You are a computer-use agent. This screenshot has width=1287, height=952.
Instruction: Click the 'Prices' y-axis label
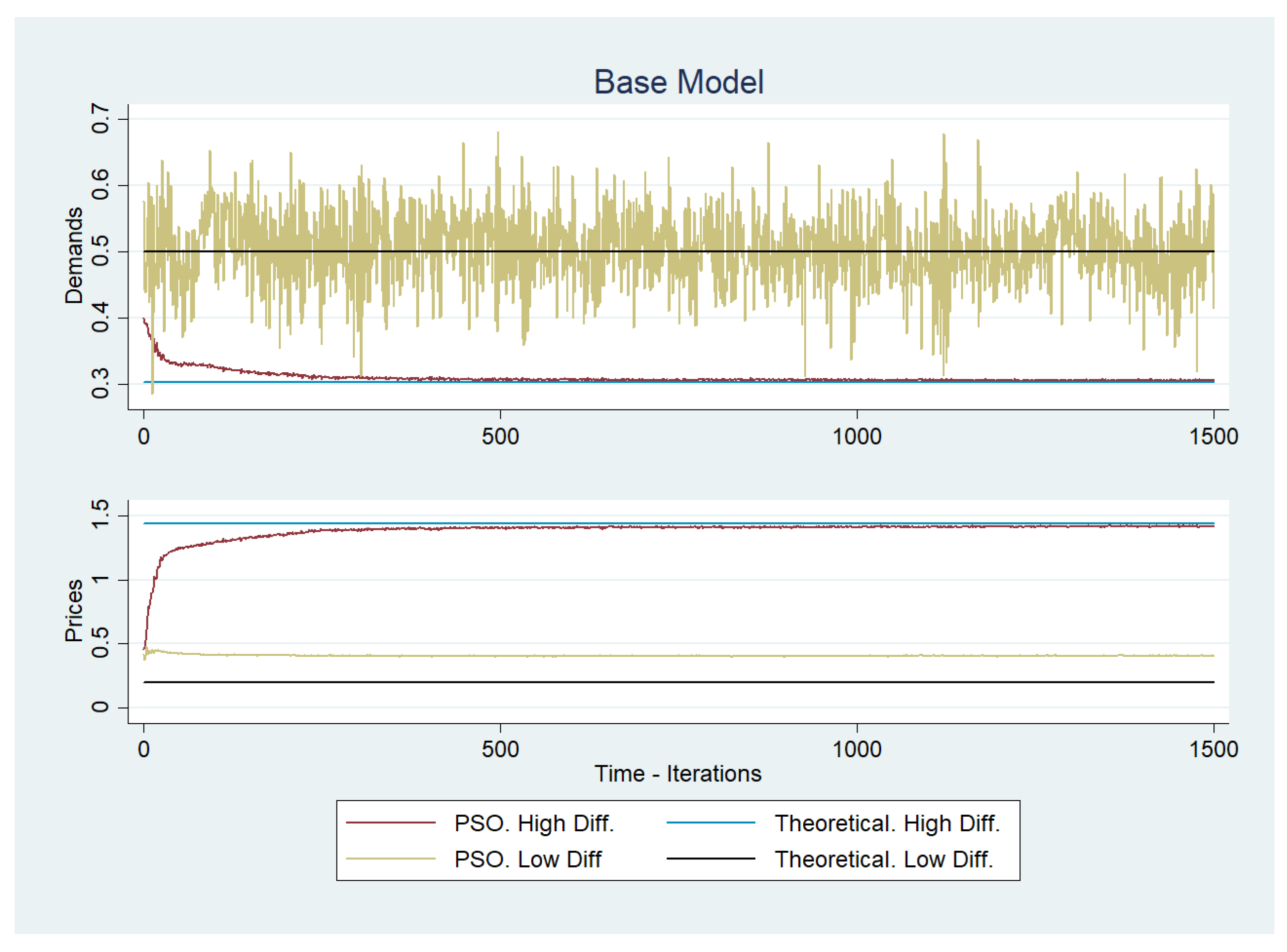click(x=74, y=611)
